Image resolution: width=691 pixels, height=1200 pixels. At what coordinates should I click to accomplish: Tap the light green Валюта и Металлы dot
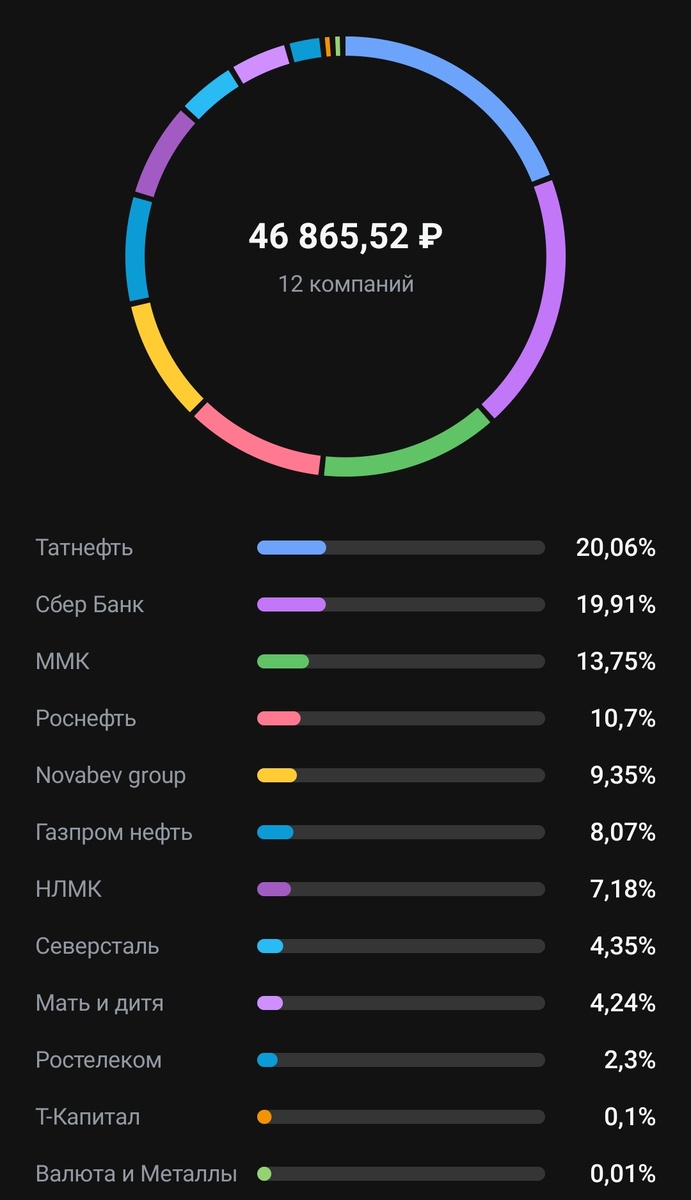265,1174
